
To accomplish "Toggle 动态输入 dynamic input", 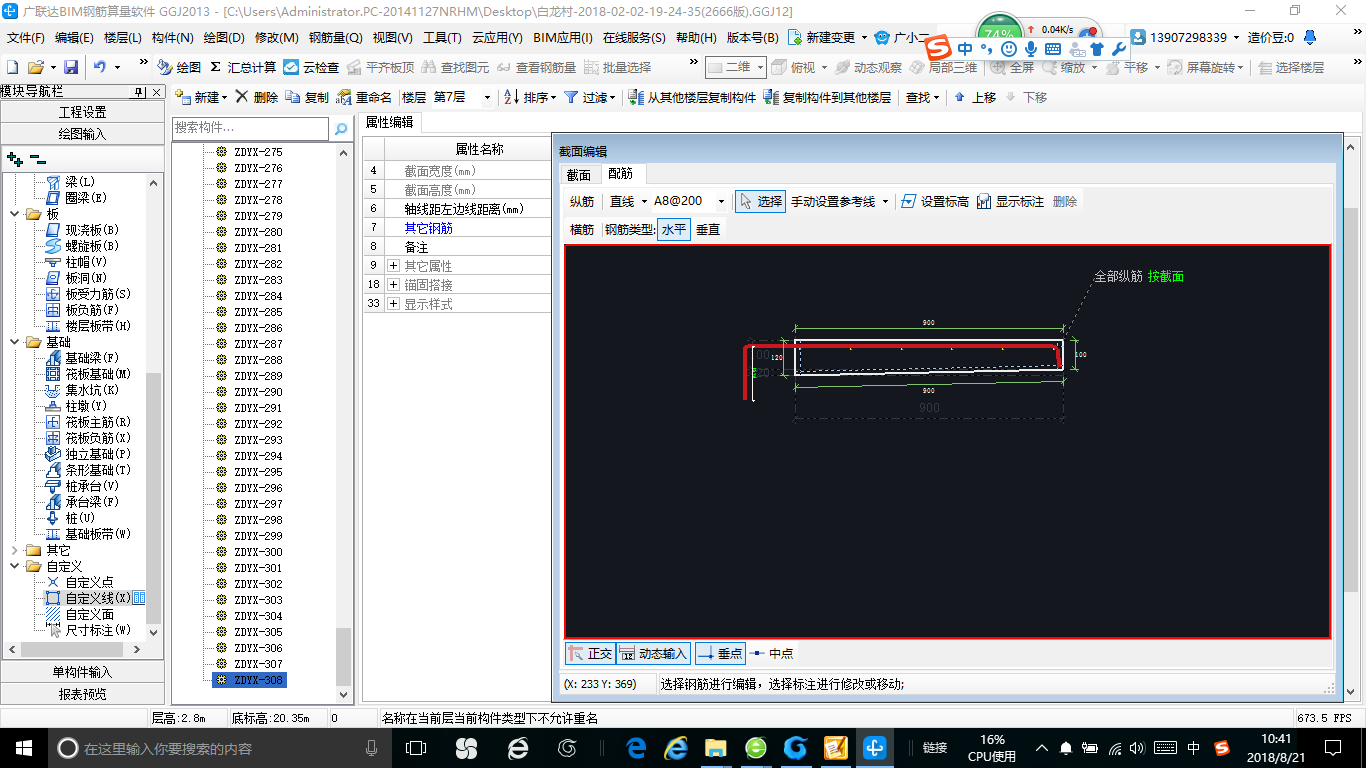I will (654, 653).
